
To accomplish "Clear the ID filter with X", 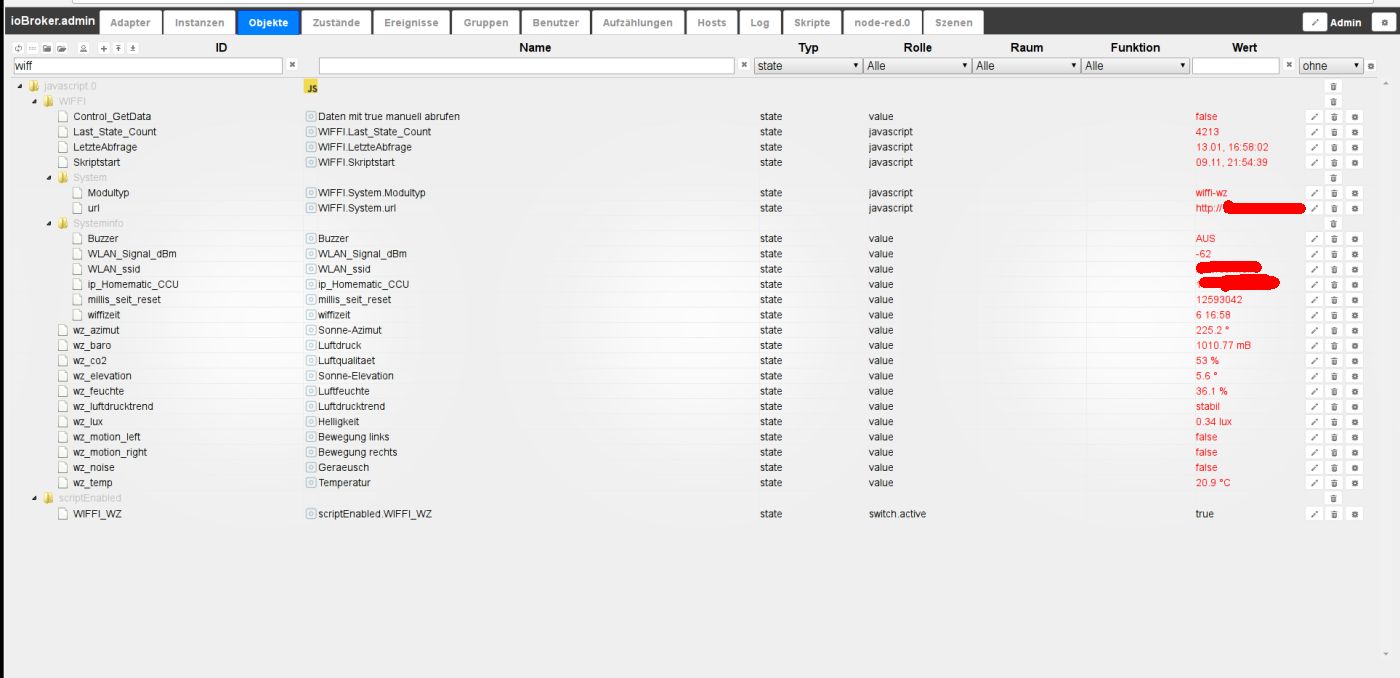I will click(292, 65).
